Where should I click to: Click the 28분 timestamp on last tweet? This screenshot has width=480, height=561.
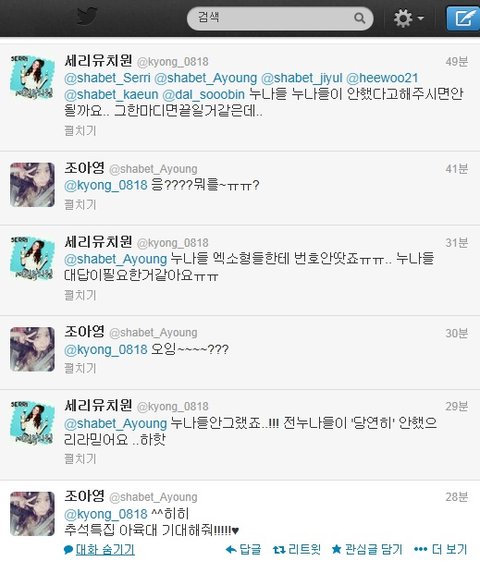[x=456, y=497]
